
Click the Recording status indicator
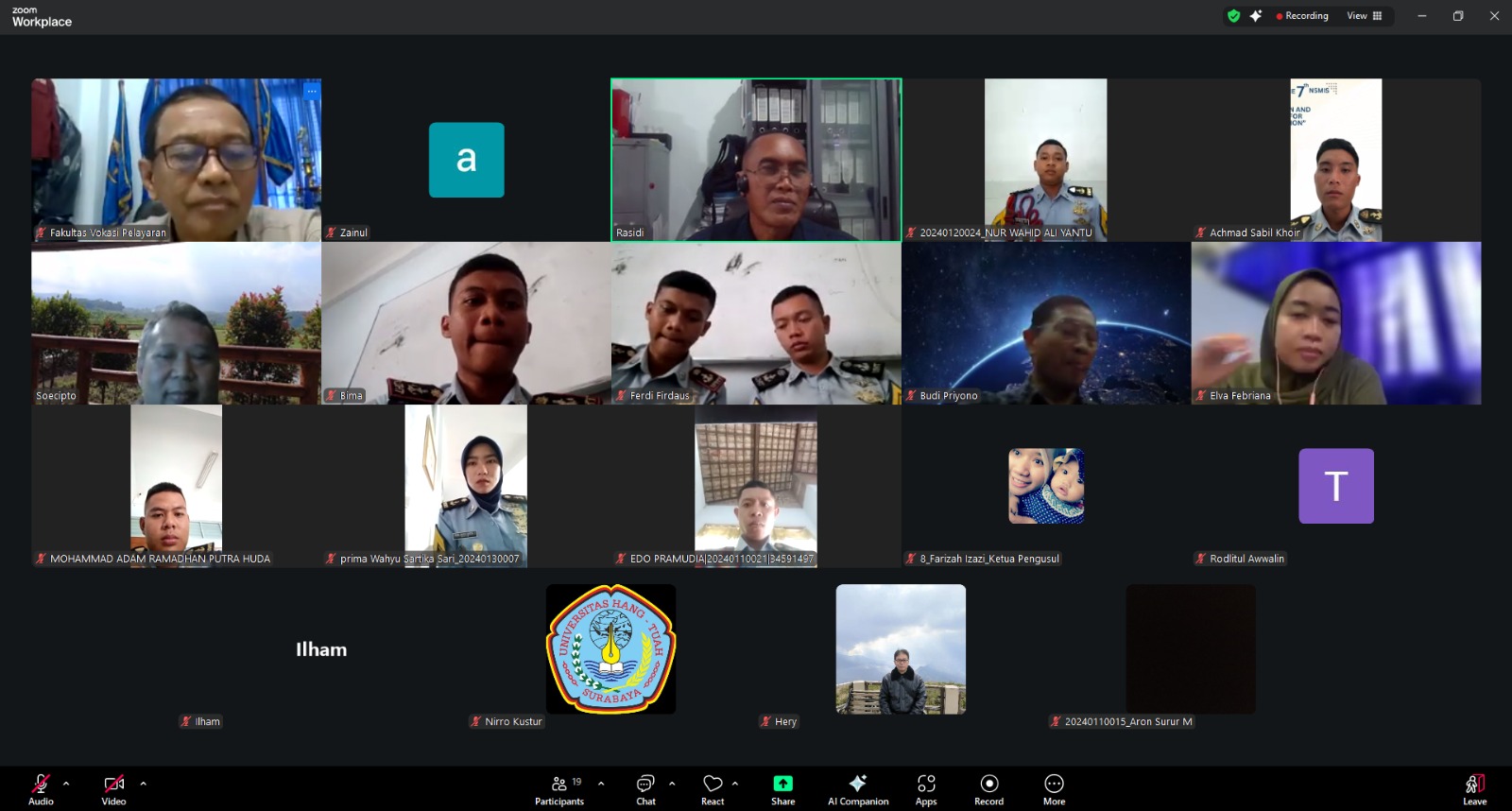point(1302,16)
